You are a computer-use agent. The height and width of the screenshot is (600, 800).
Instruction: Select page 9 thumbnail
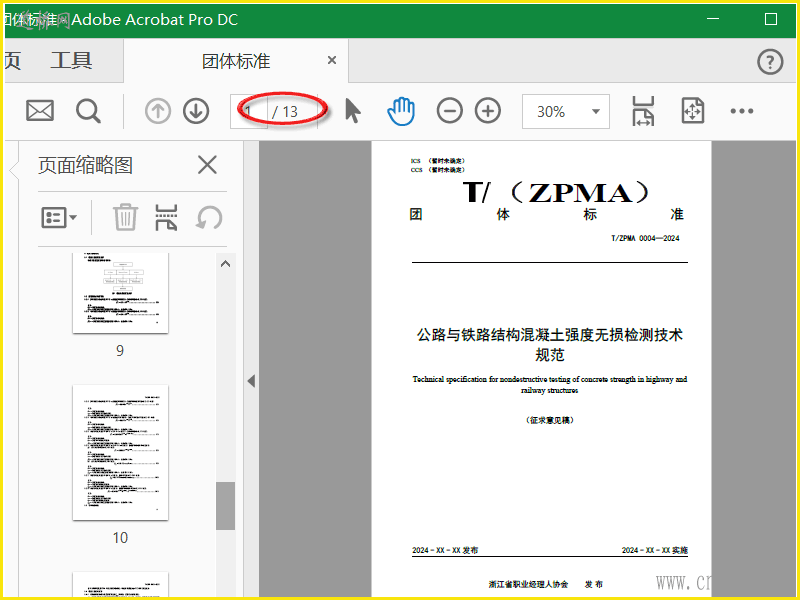pos(120,293)
